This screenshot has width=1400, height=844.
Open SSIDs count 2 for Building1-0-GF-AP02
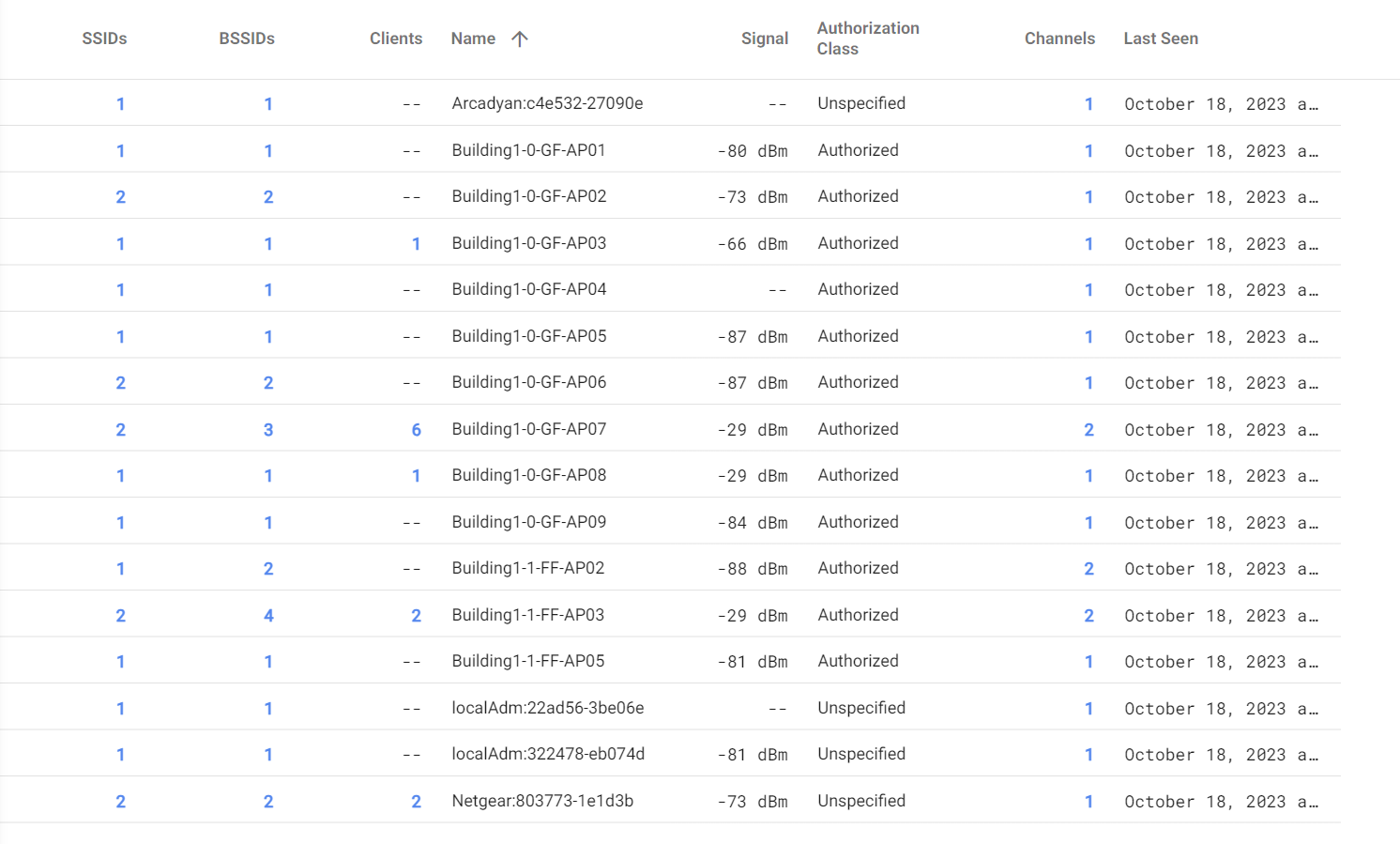pos(120,197)
